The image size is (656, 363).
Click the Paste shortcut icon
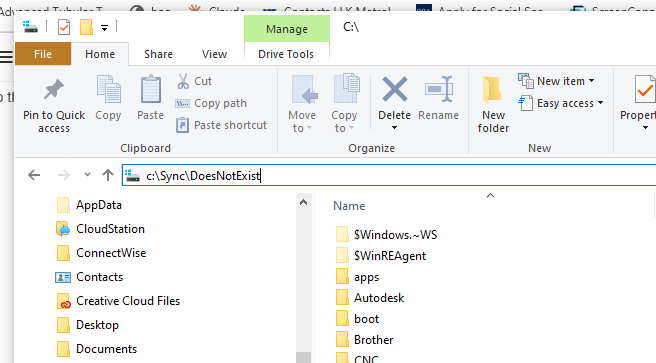tap(182, 125)
